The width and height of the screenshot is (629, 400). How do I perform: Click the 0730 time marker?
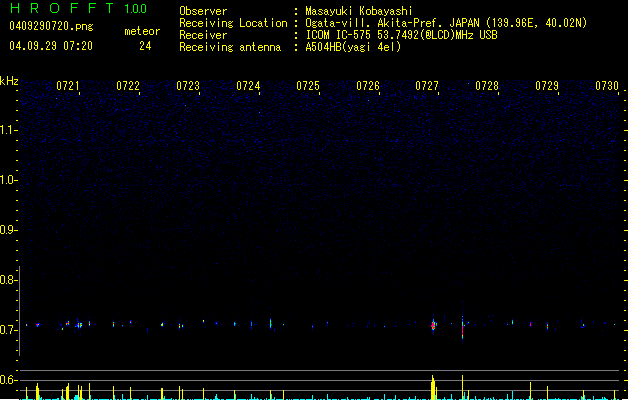607,86
